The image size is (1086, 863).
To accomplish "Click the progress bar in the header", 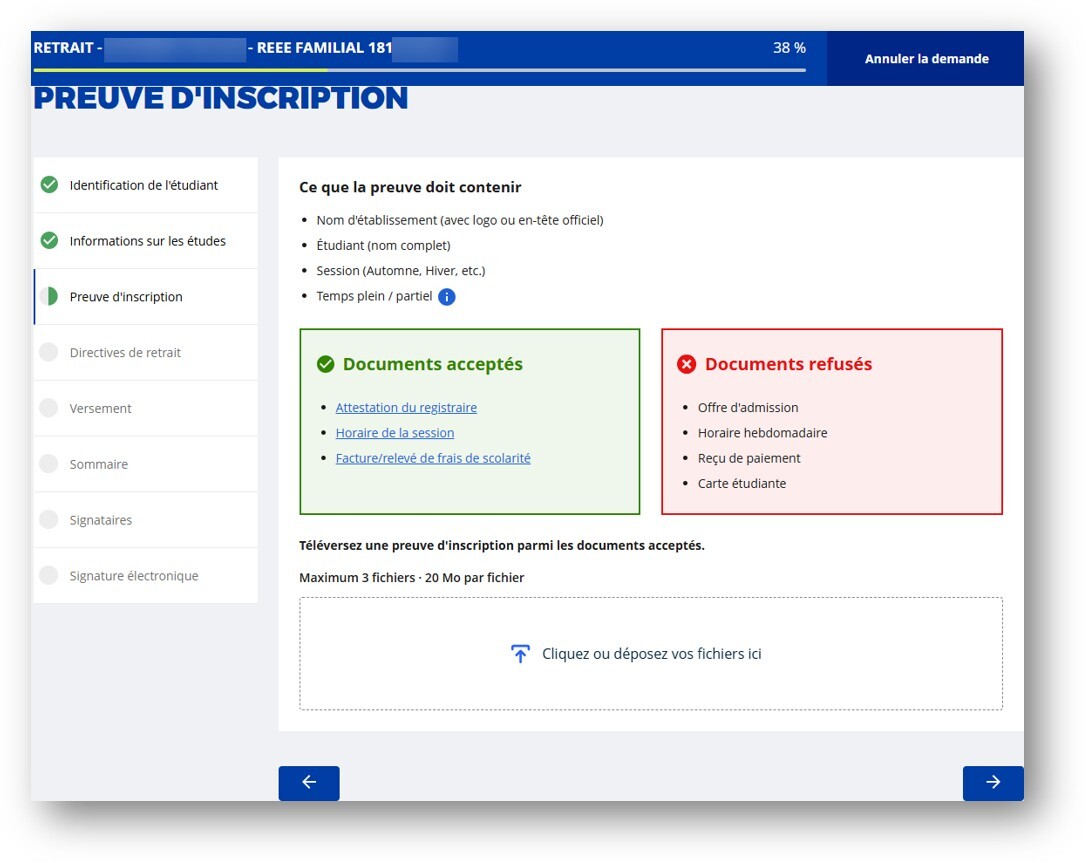I will point(420,70).
